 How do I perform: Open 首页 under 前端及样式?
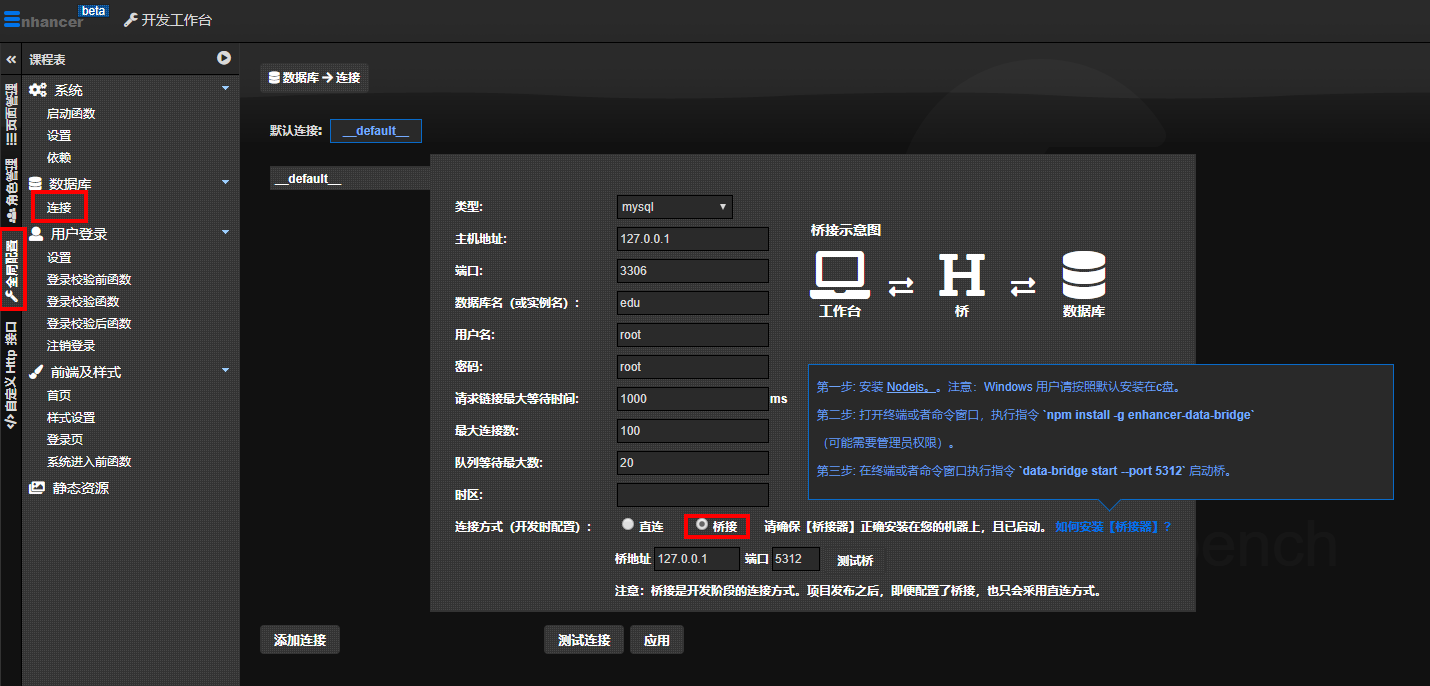coord(59,396)
